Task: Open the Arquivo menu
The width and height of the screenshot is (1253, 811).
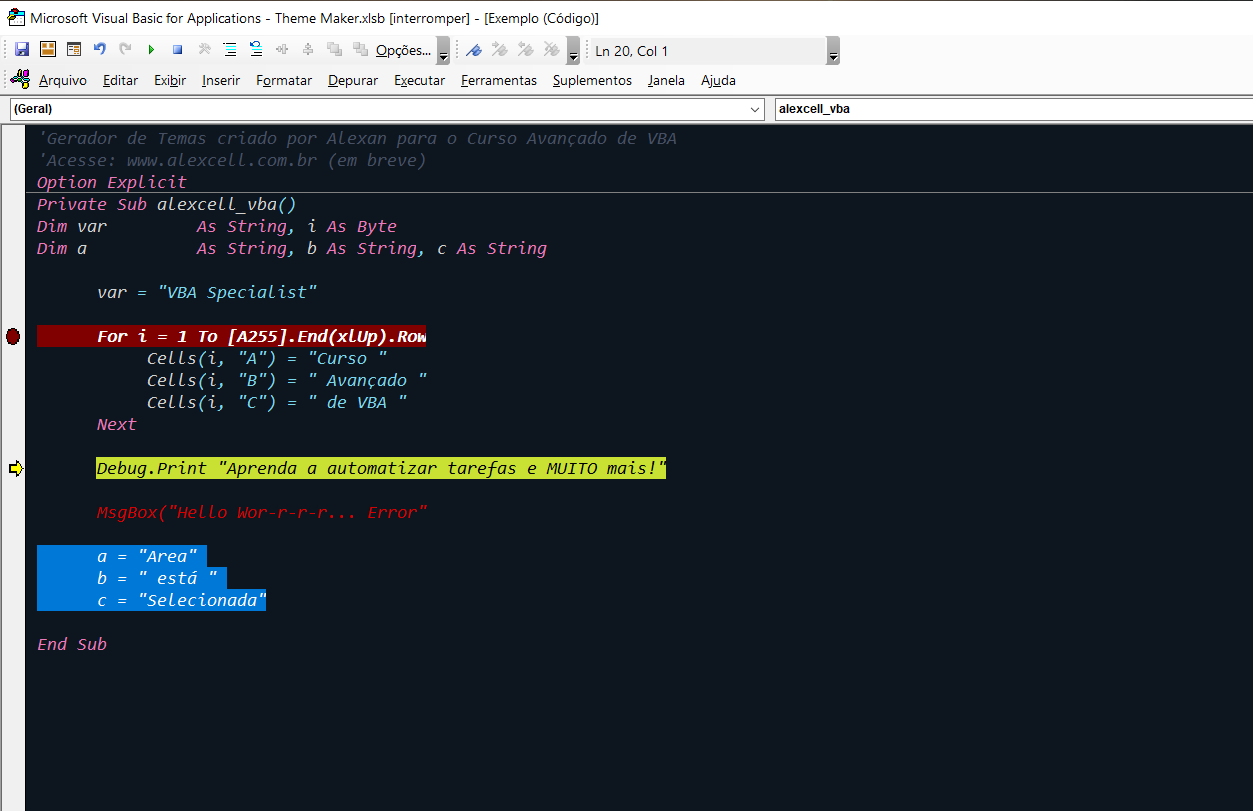Action: click(x=63, y=80)
